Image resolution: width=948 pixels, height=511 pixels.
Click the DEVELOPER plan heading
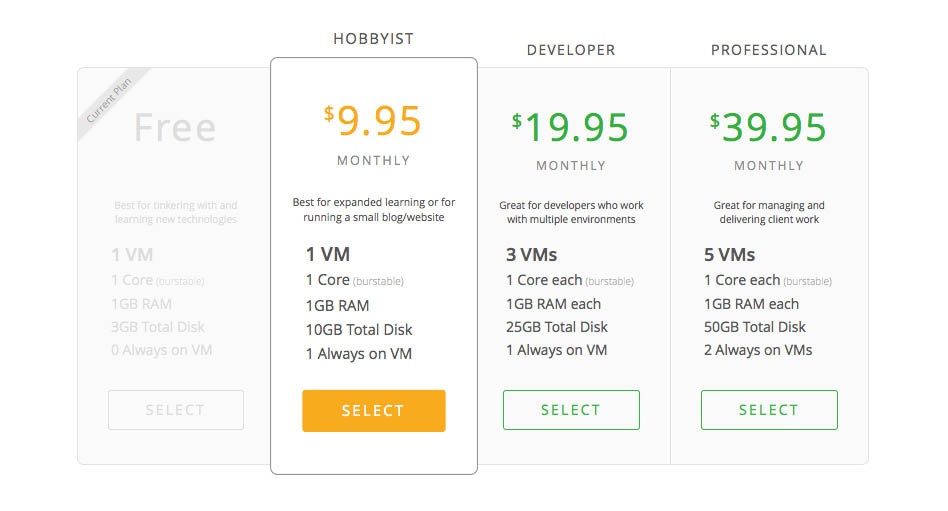click(571, 50)
